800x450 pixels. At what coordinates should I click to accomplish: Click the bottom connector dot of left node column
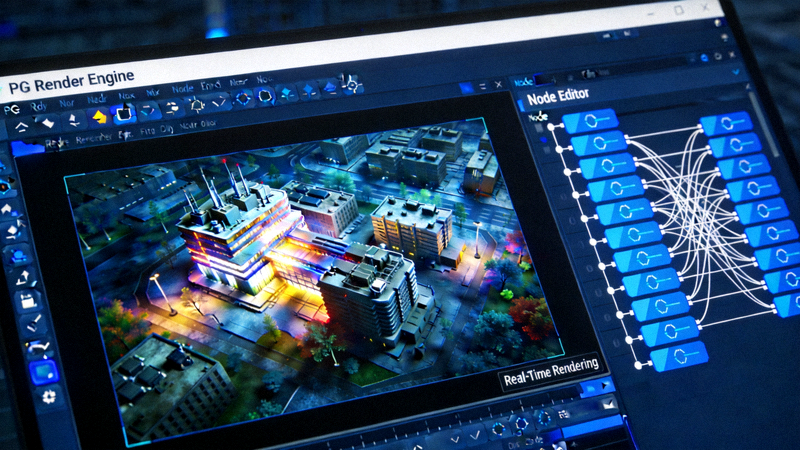click(638, 365)
